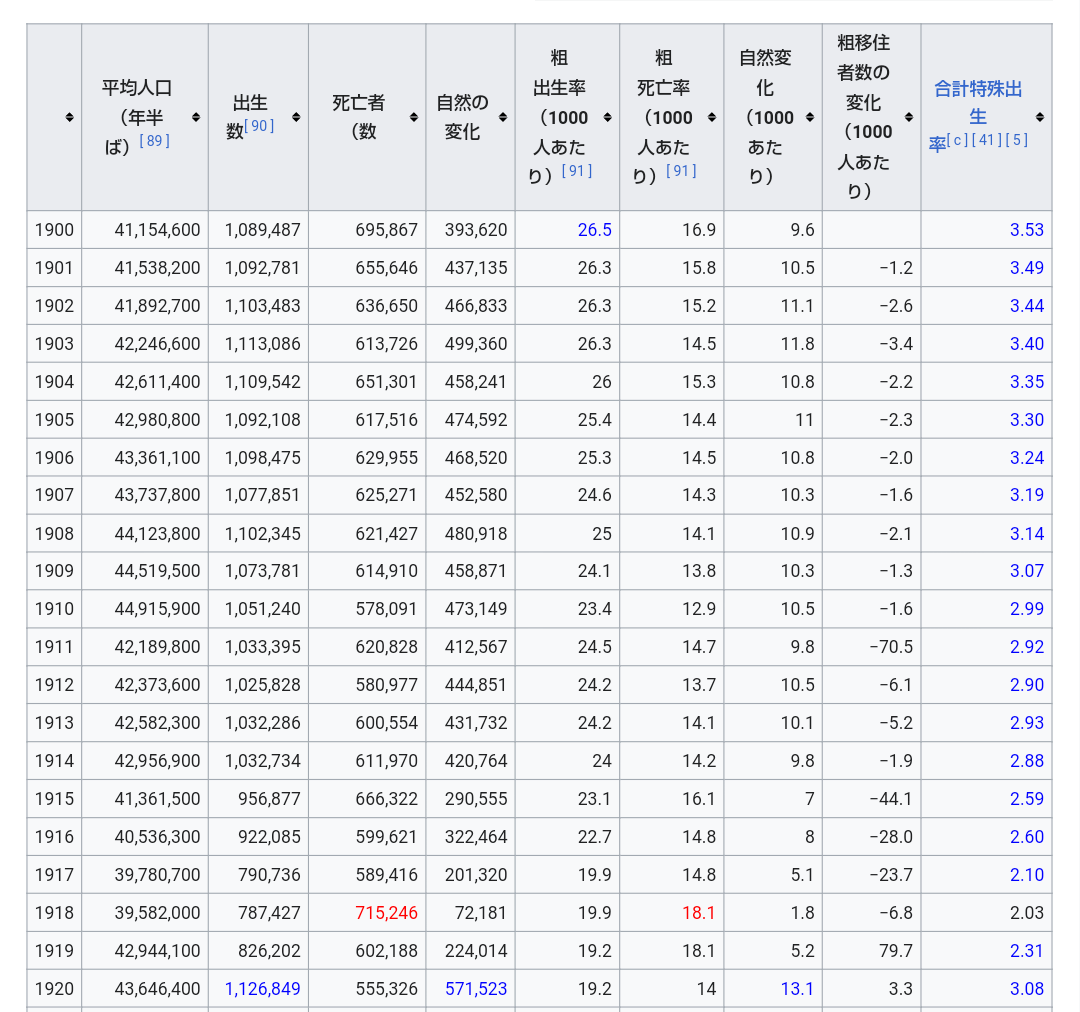Select births 956,877 for 1915
The width and height of the screenshot is (1080, 1012).
(258, 799)
